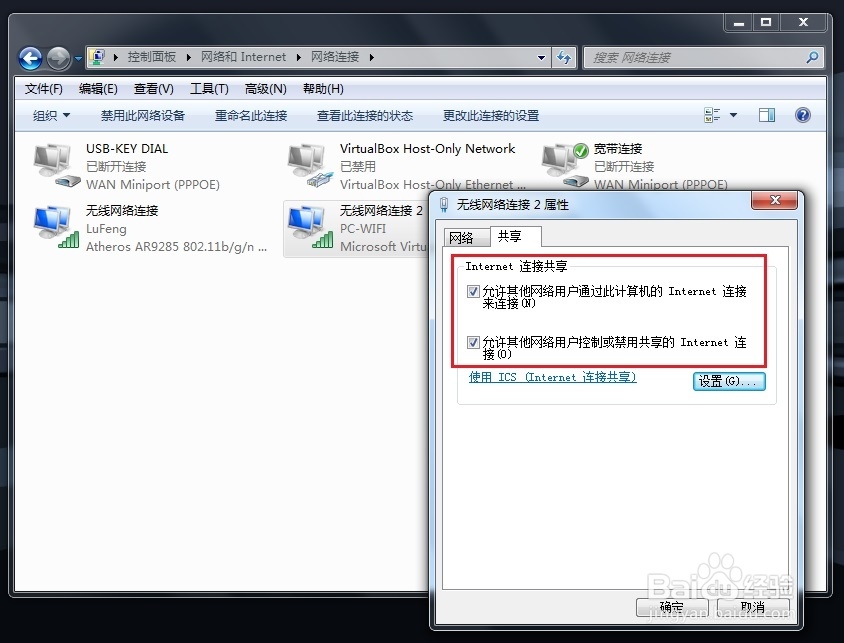Click the 网络连接 breadcrumb
The height and width of the screenshot is (643, 844).
(335, 57)
